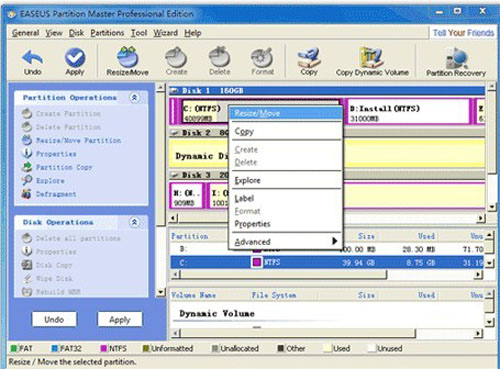
Task: Start Defragment from sidebar
Action: coord(49,194)
